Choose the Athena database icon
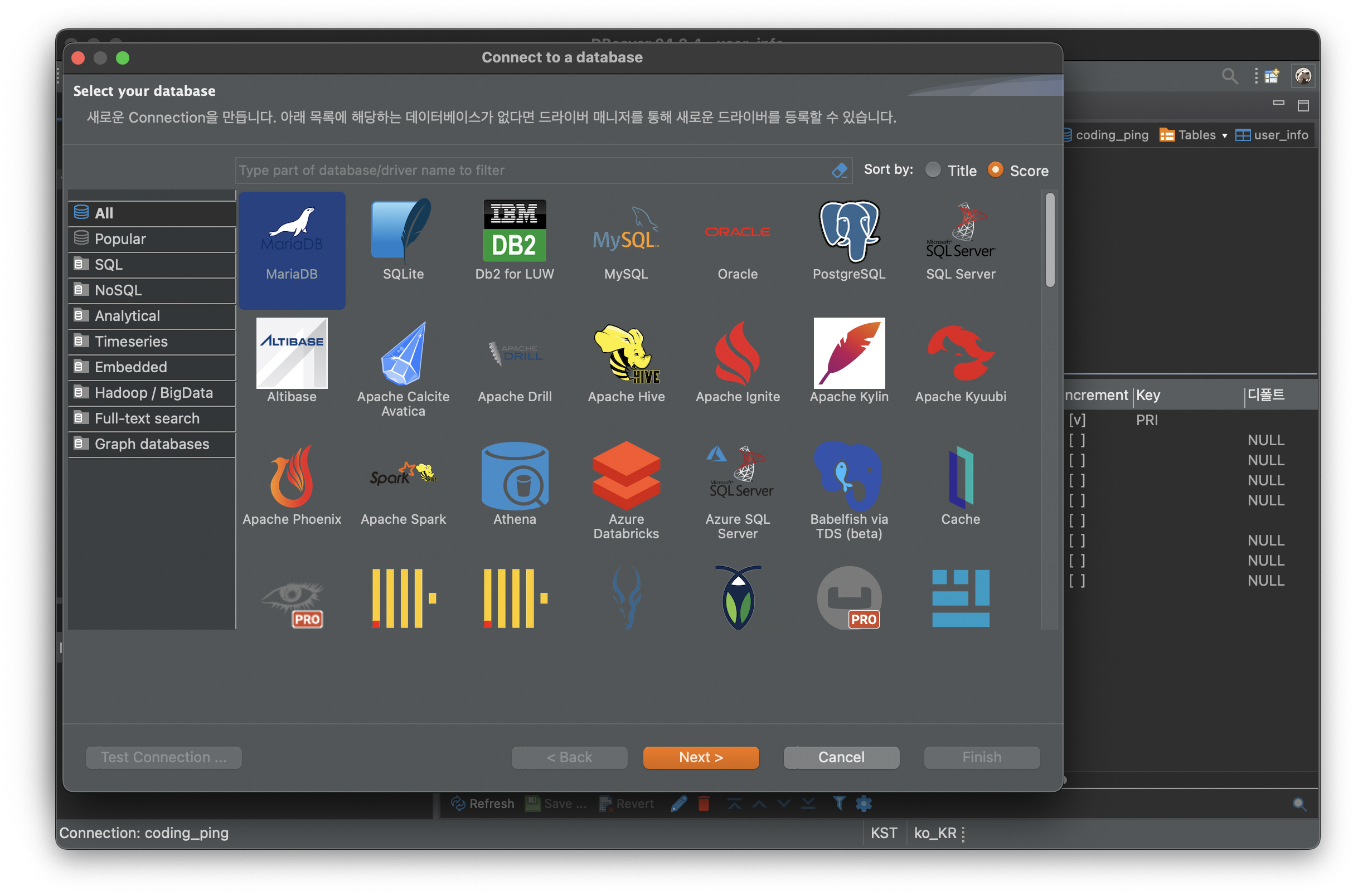This screenshot has height=896, width=1358. (x=515, y=484)
